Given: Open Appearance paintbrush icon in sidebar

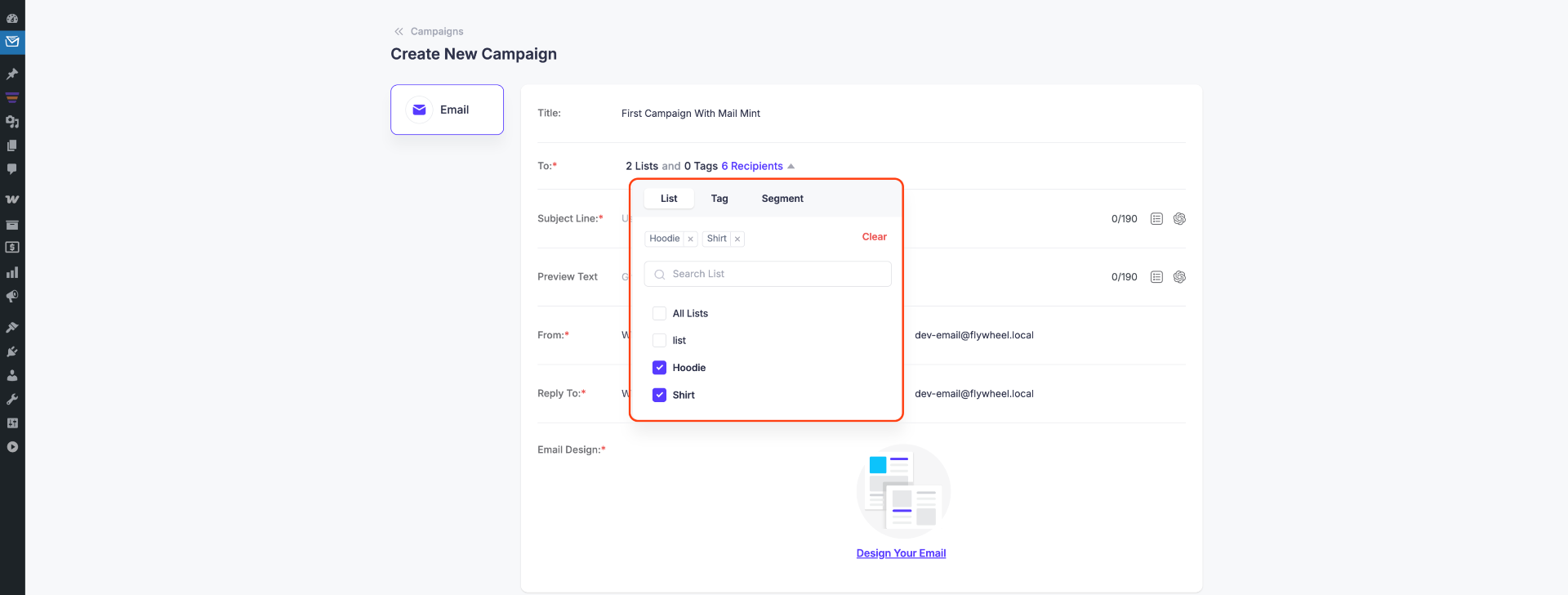Looking at the screenshot, I should (12, 327).
